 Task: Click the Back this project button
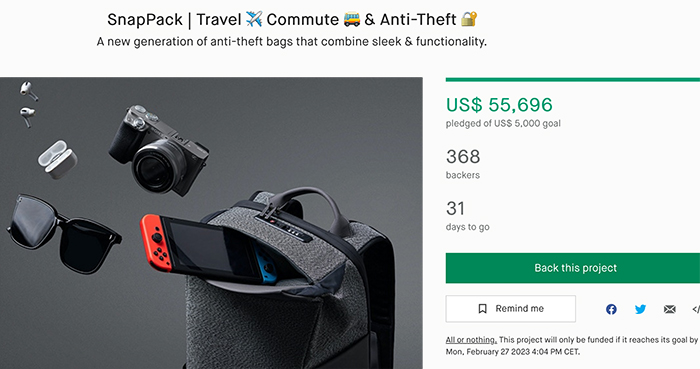click(573, 268)
